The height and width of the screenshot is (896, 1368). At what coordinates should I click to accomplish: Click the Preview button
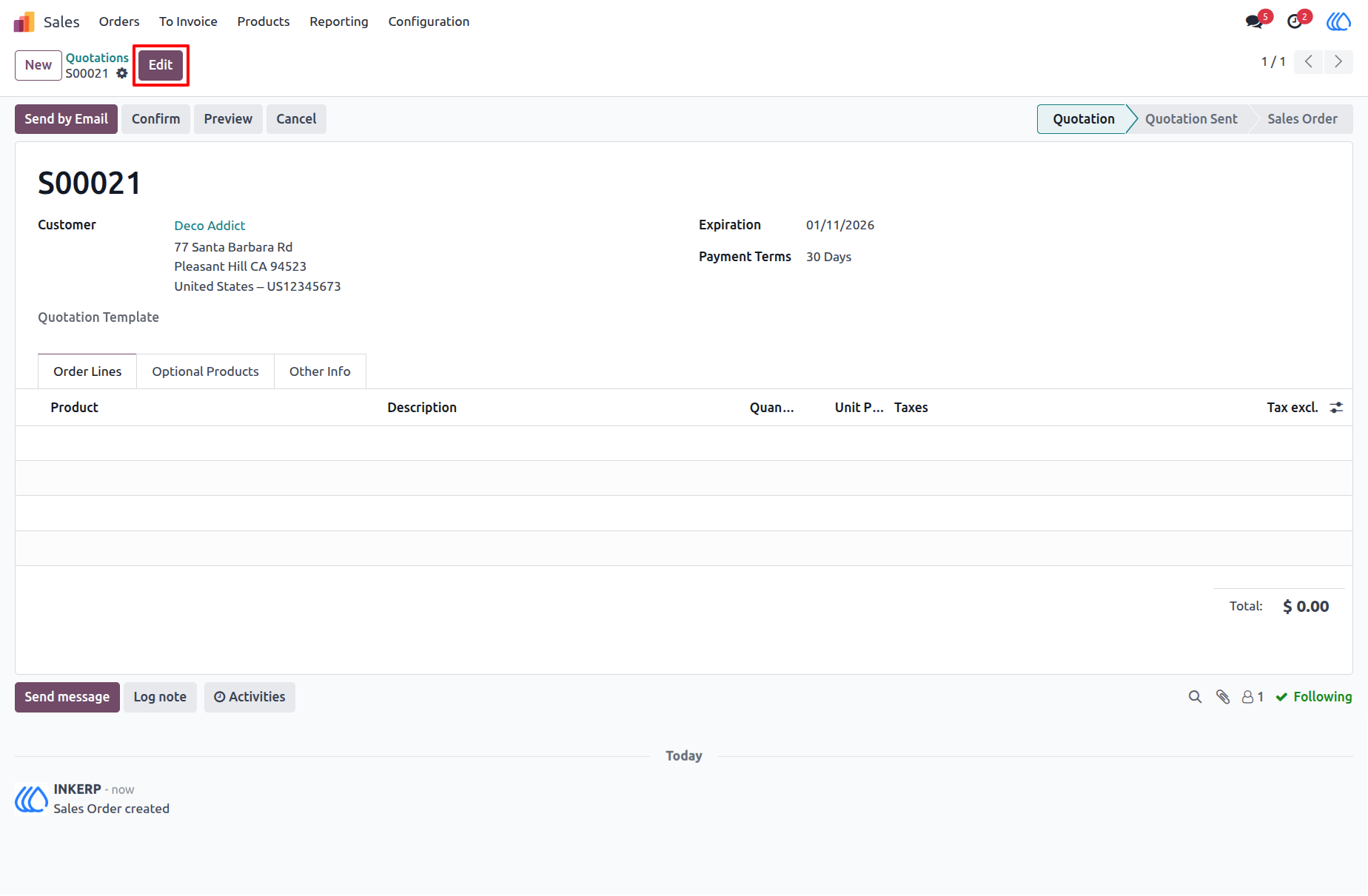point(228,119)
